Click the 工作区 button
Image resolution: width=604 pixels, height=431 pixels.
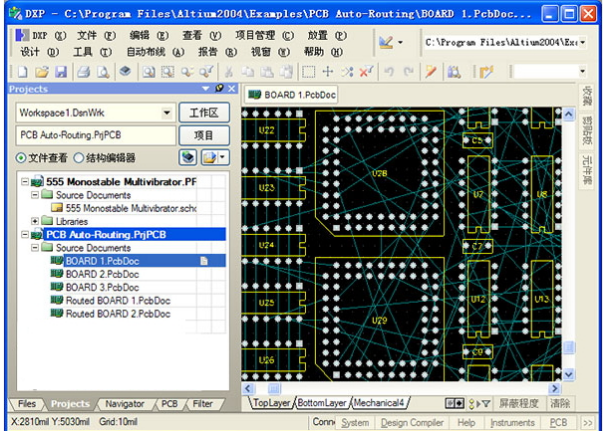pos(204,113)
